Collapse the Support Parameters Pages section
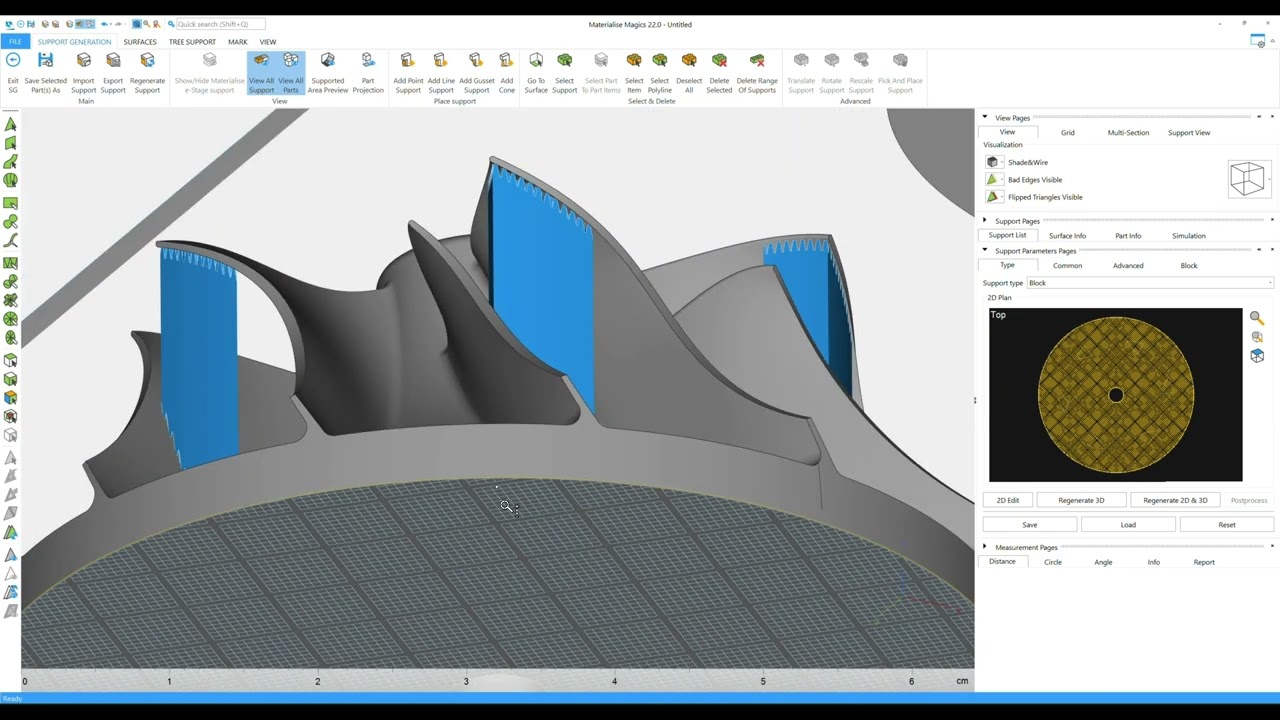 coord(985,251)
